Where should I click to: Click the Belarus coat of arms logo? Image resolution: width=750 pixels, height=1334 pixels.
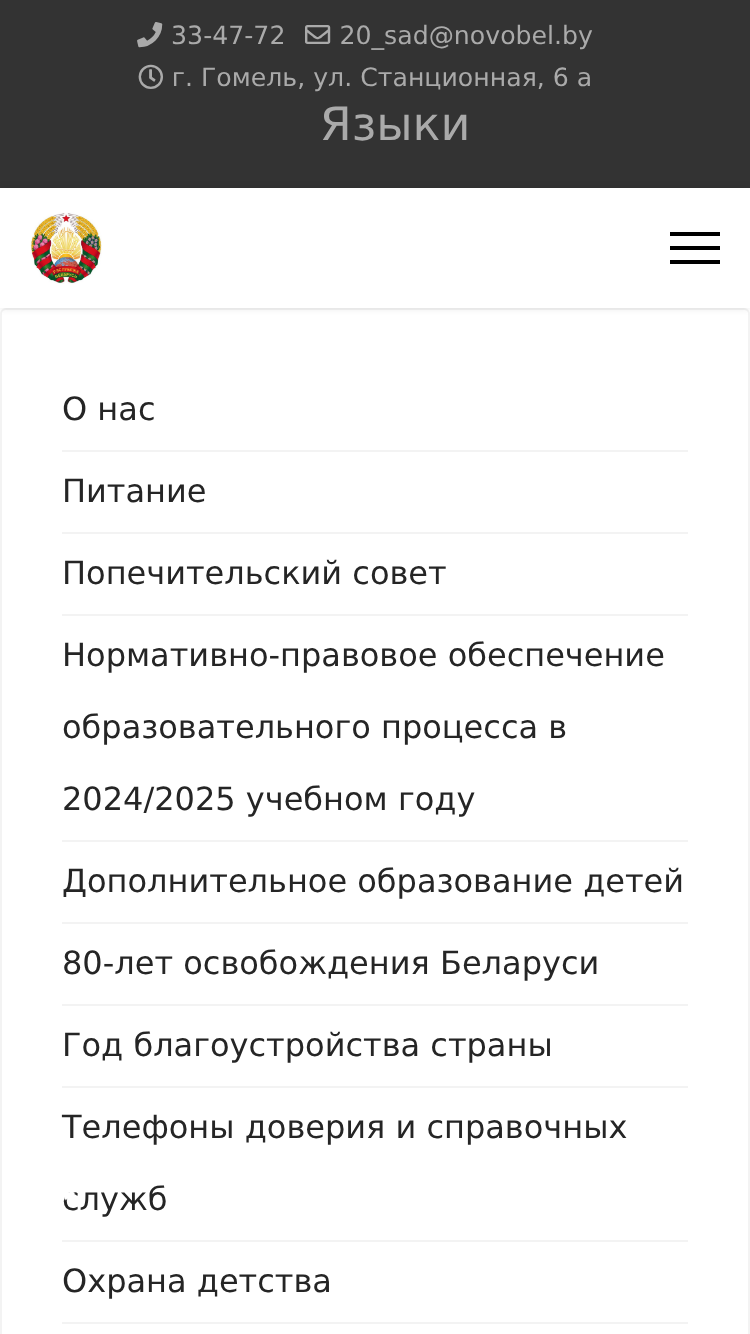(x=66, y=248)
